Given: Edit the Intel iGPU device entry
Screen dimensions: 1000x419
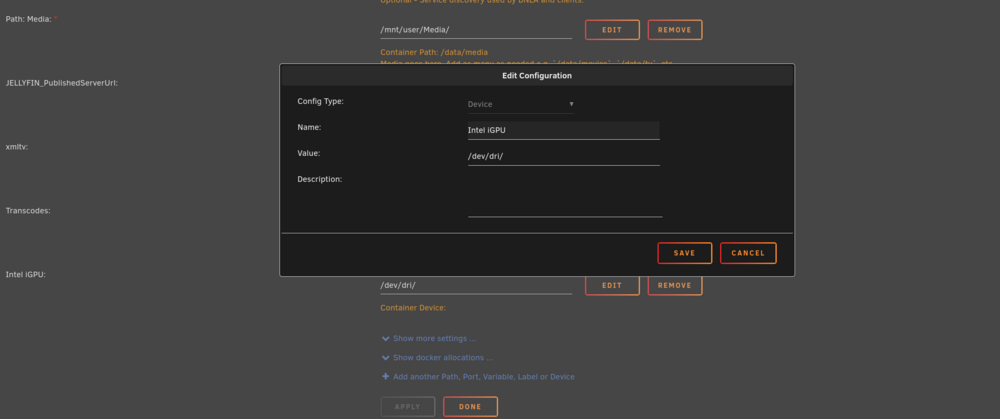Looking at the screenshot, I should coord(612,286).
